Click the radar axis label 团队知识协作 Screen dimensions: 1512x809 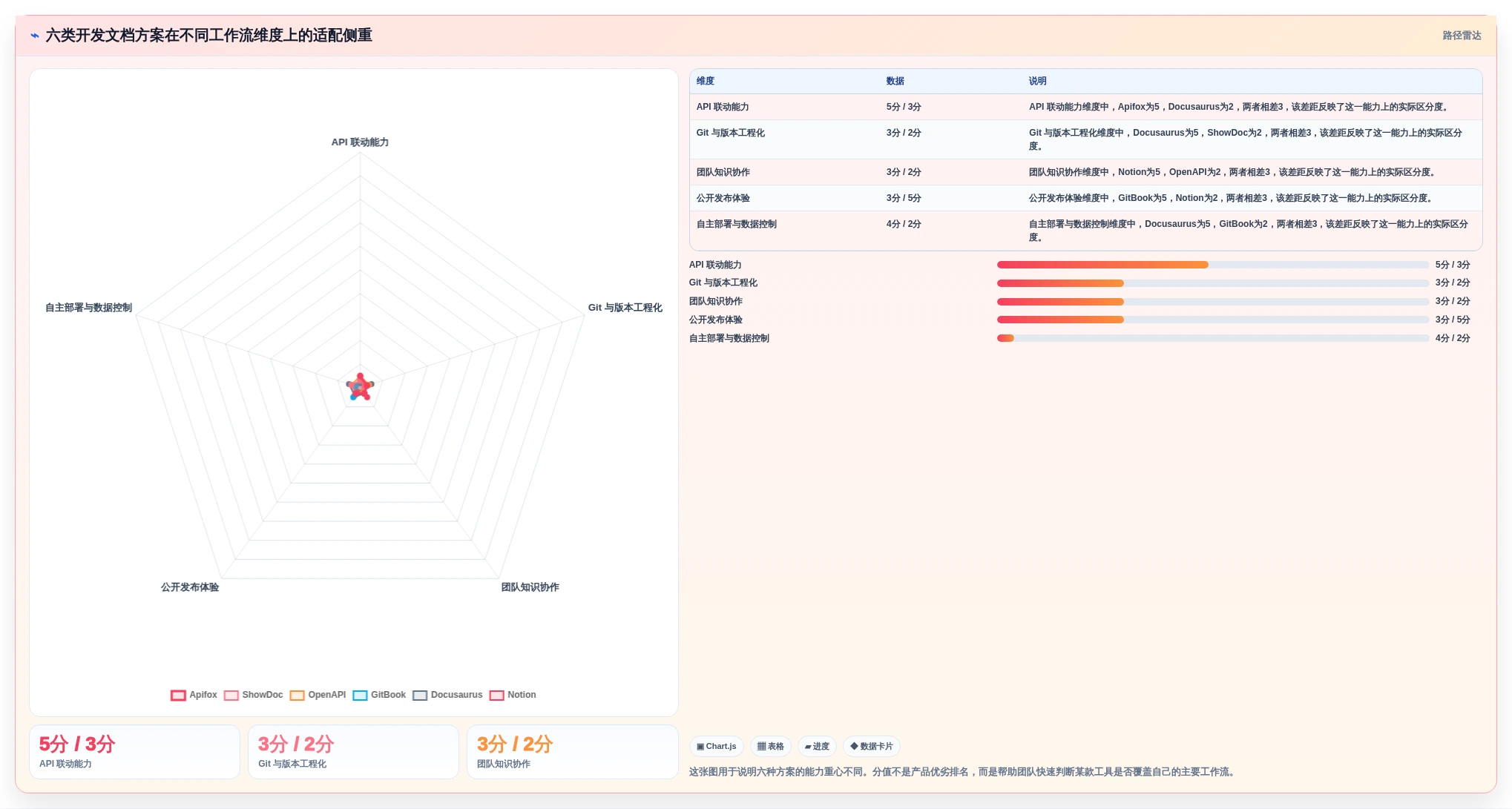(530, 587)
